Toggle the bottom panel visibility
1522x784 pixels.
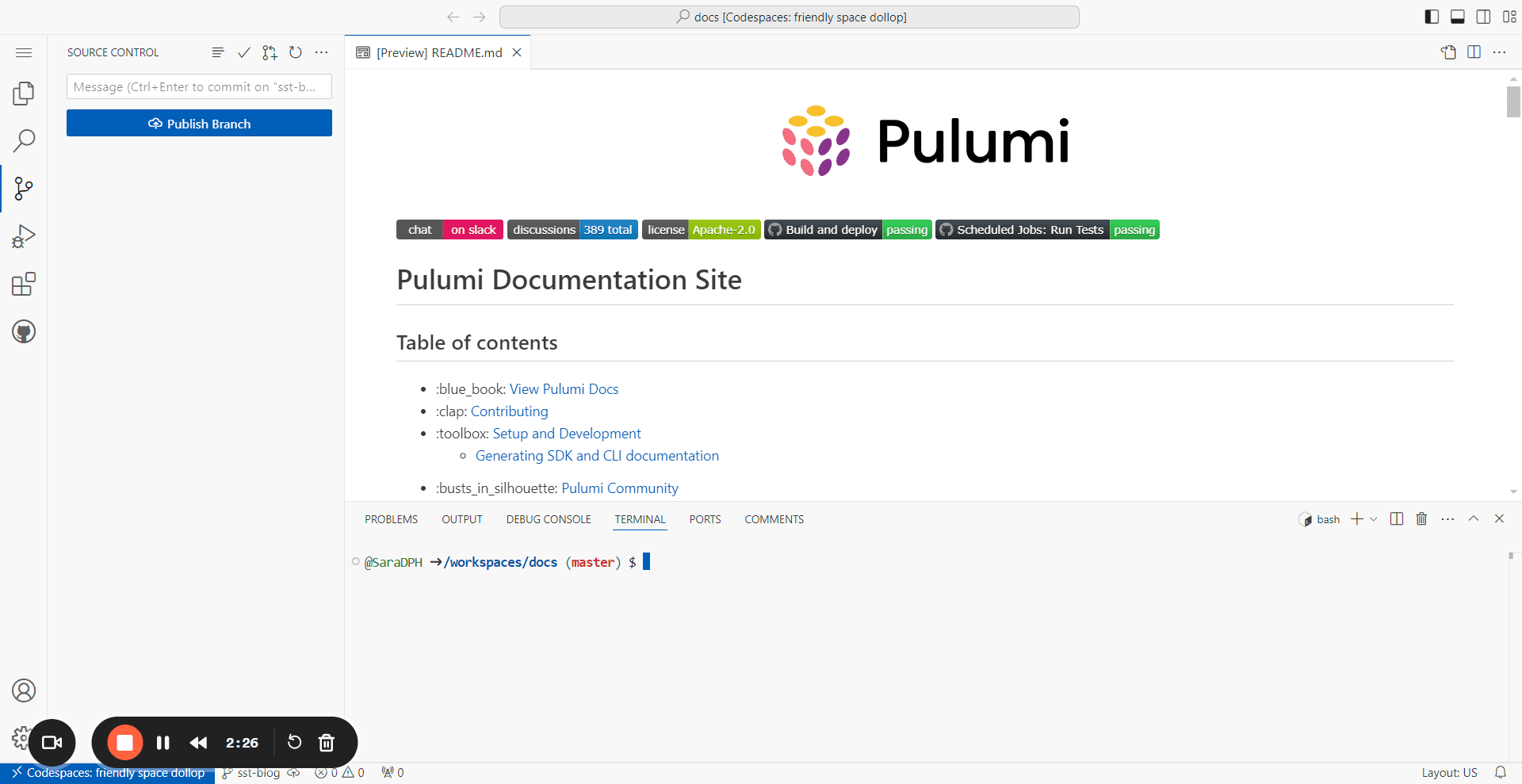(1458, 17)
